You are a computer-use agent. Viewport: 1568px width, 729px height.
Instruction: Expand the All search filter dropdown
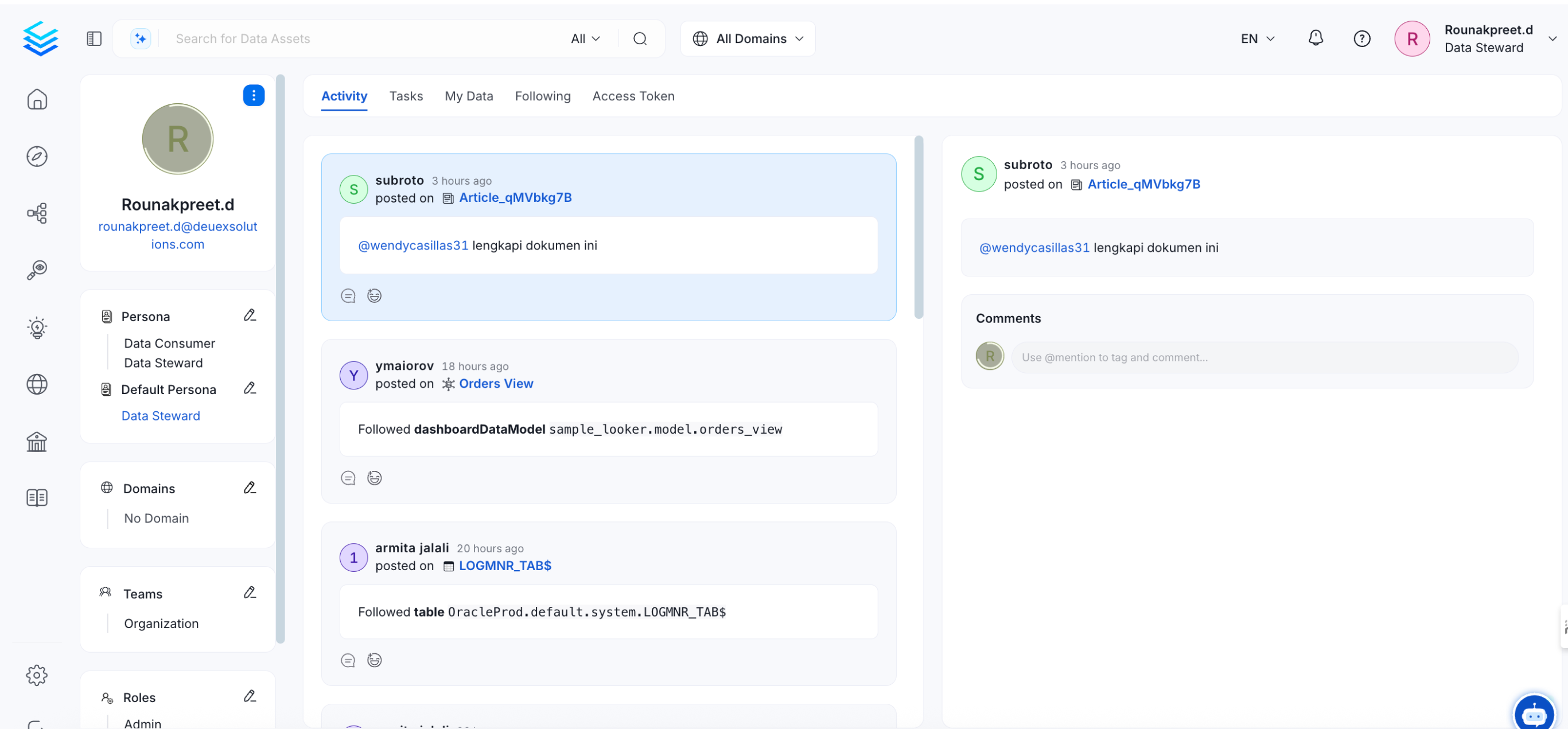click(583, 38)
